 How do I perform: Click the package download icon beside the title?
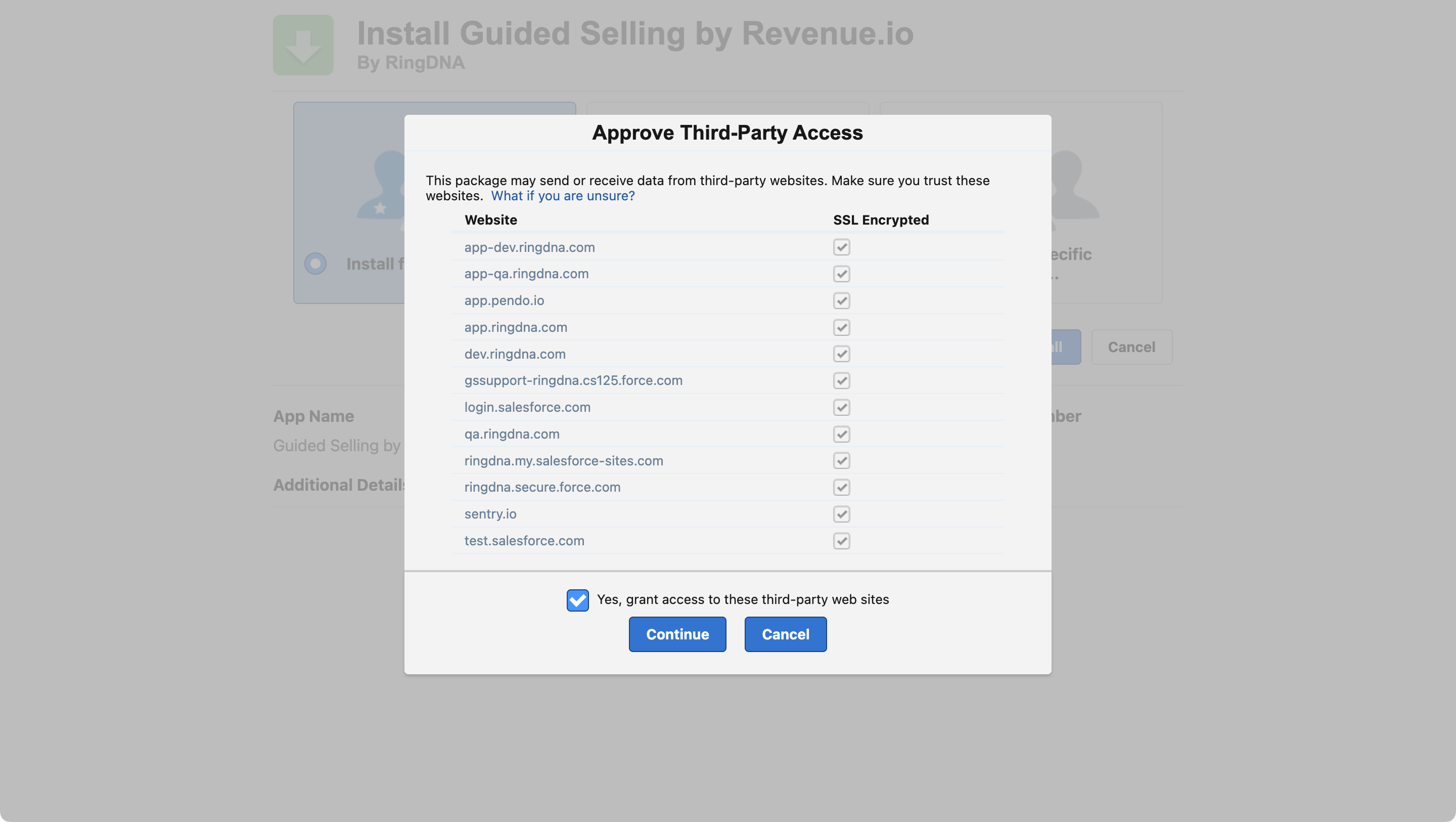[303, 45]
